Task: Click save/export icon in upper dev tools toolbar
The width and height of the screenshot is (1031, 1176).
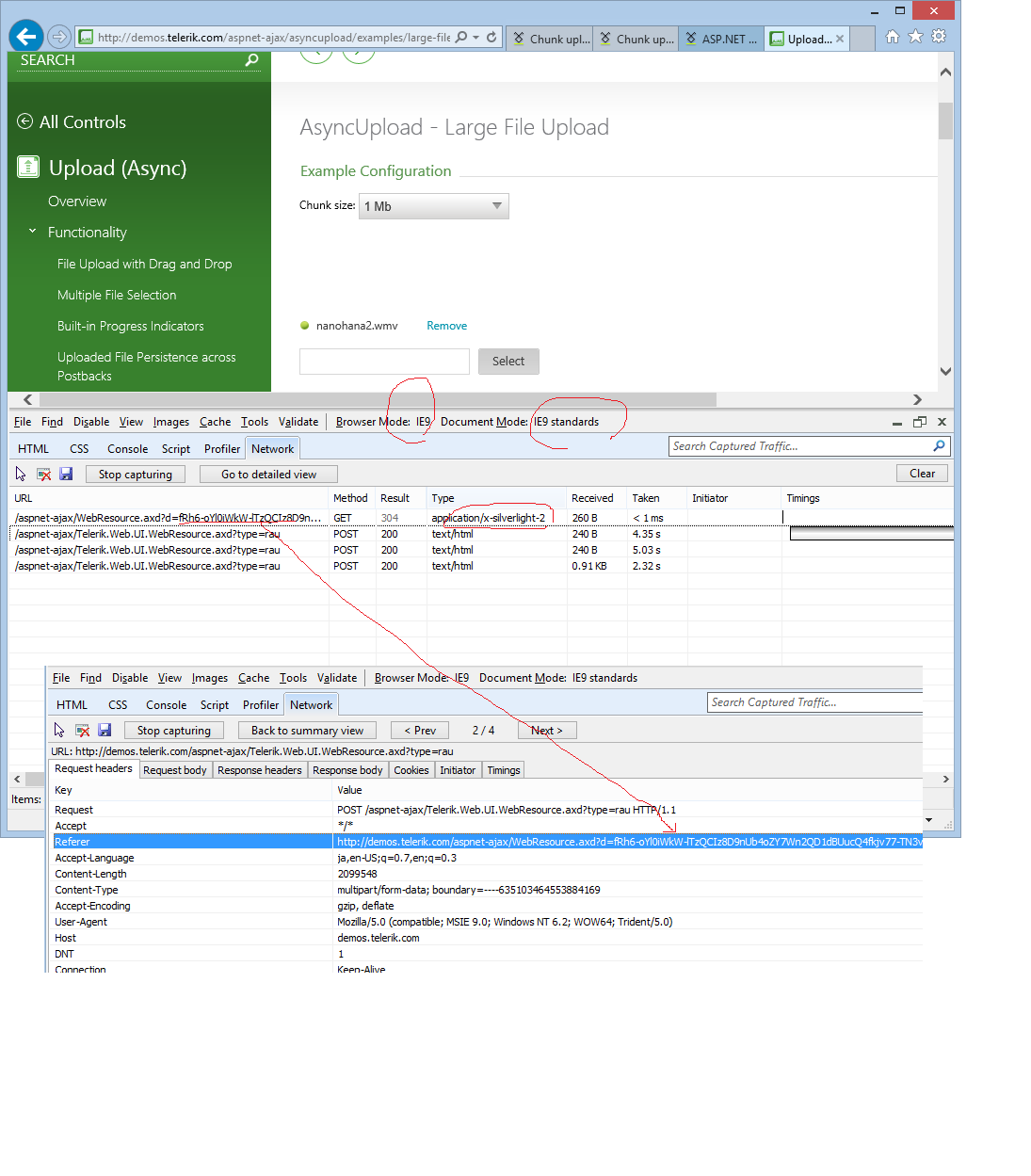Action: [66, 474]
